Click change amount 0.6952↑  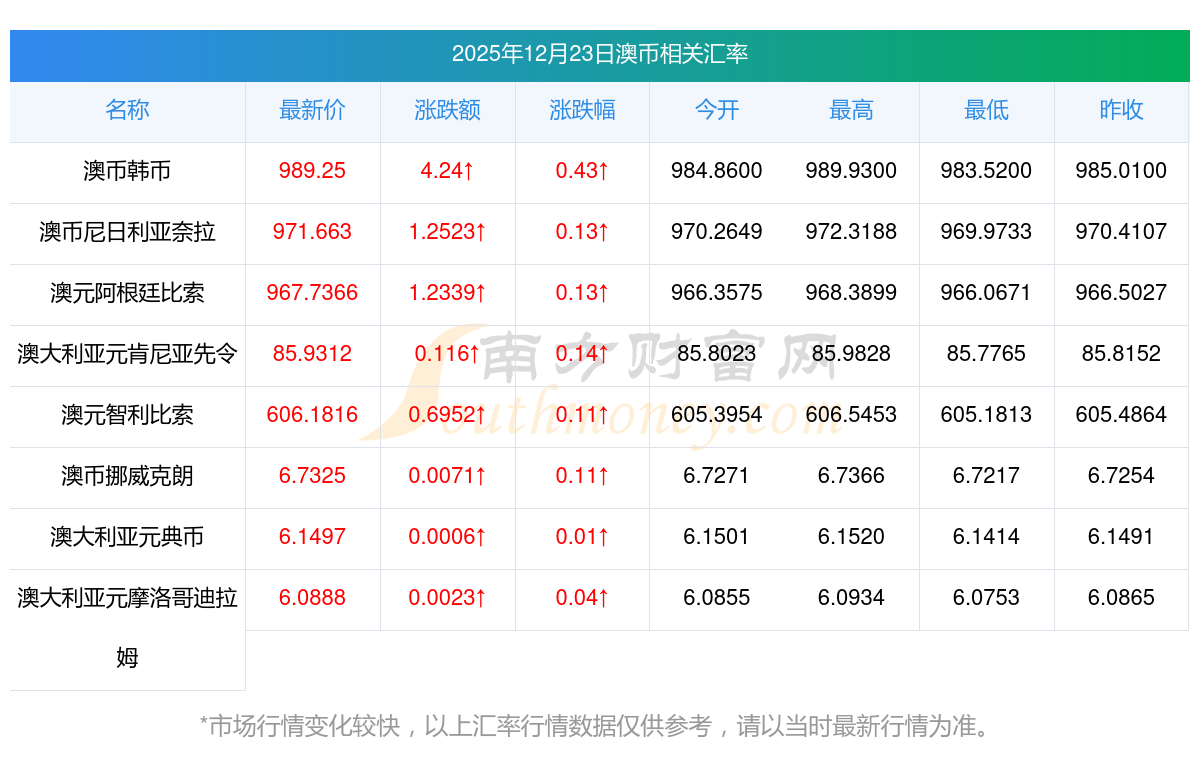pyautogui.click(x=447, y=415)
